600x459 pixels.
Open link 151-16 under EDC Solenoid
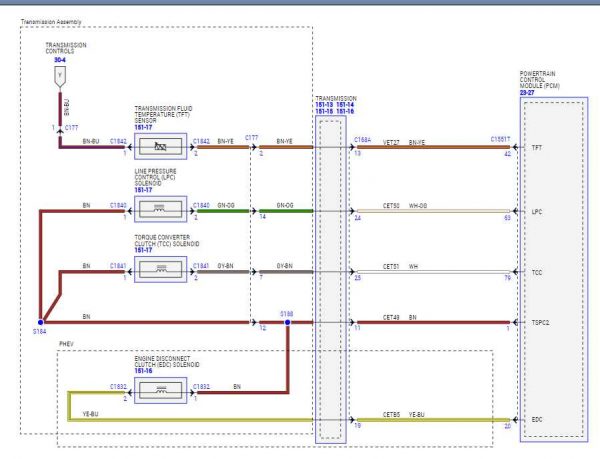coord(143,371)
